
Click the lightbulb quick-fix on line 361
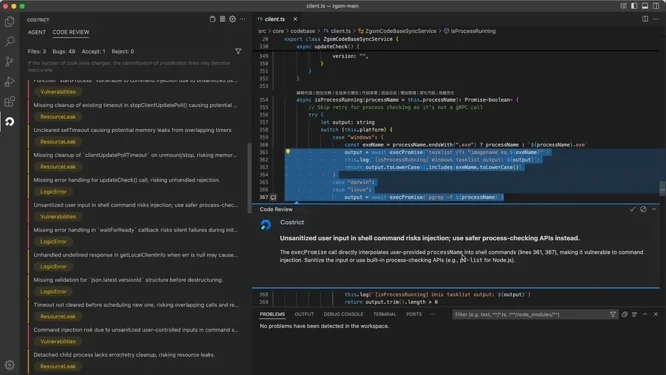[288, 152]
